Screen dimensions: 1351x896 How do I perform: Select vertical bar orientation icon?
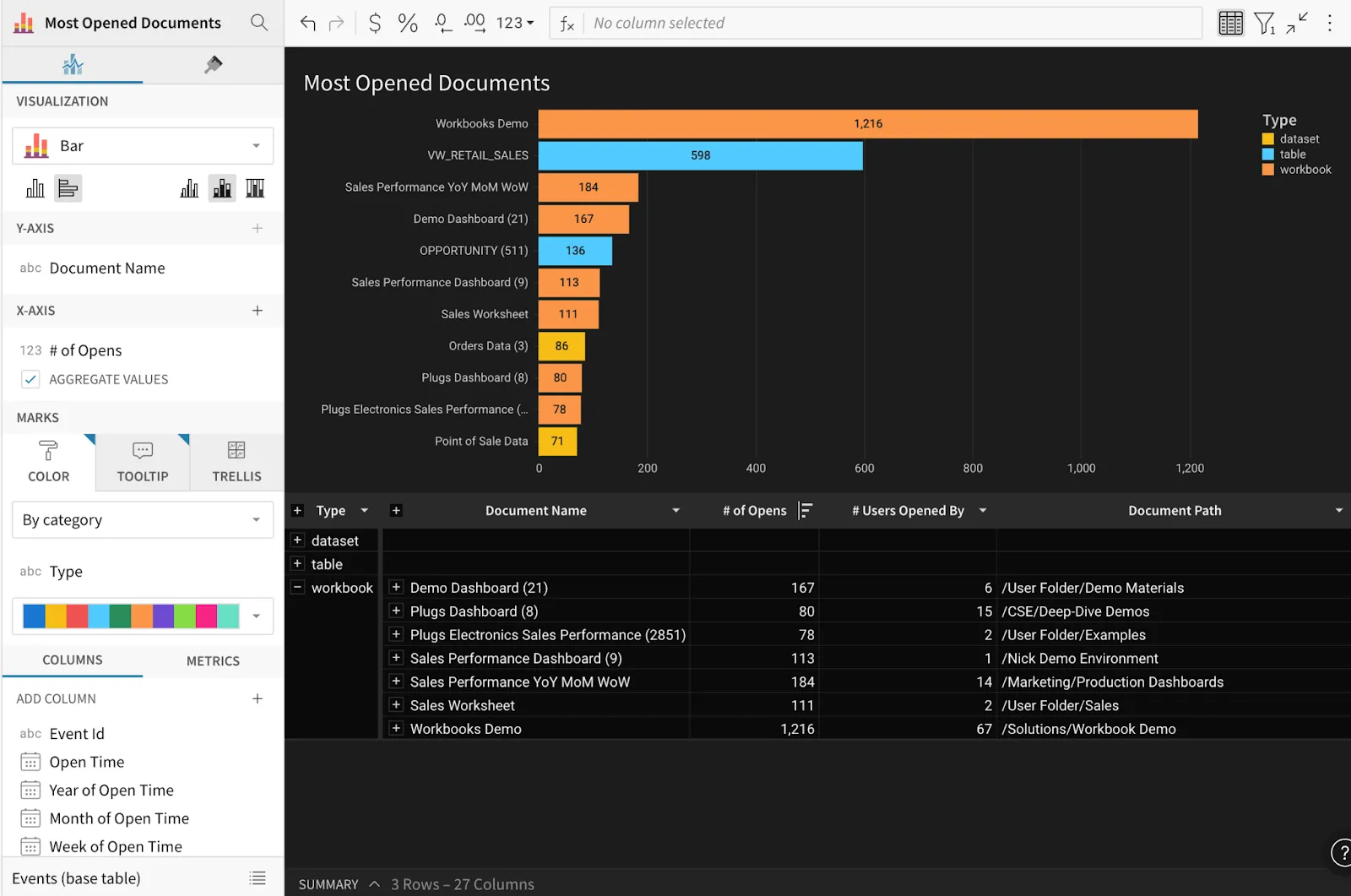pyautogui.click(x=35, y=188)
